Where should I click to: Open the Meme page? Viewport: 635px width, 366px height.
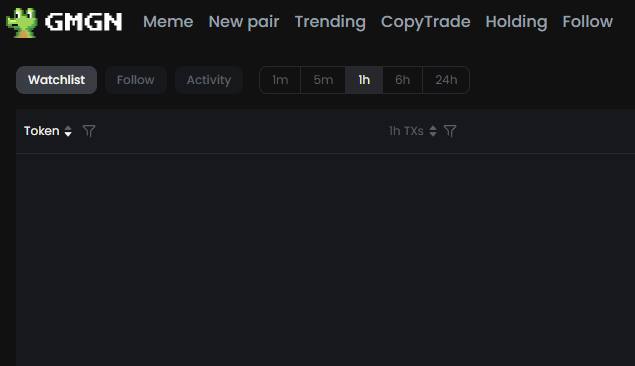(168, 22)
